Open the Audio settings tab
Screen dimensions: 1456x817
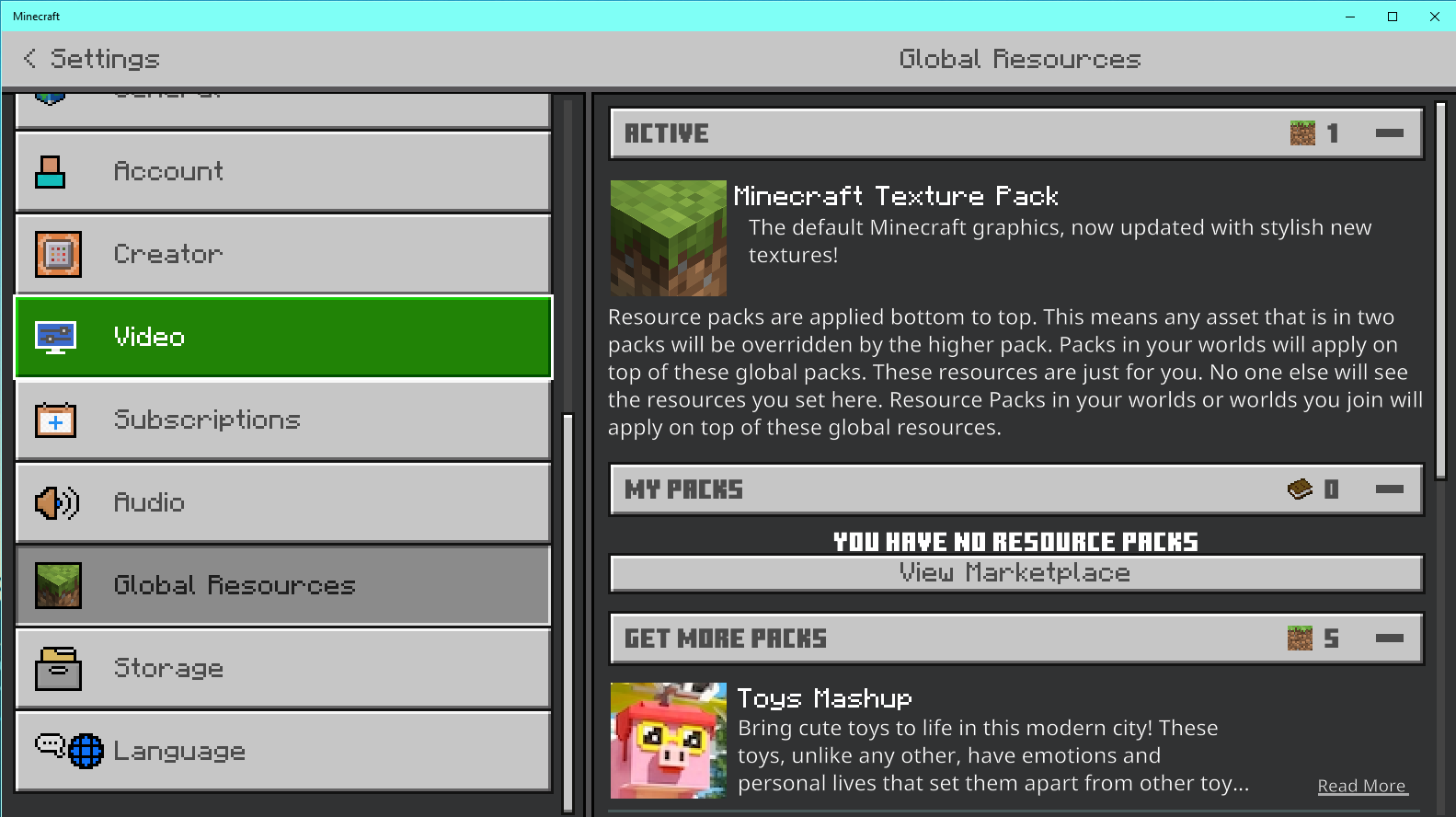point(283,503)
